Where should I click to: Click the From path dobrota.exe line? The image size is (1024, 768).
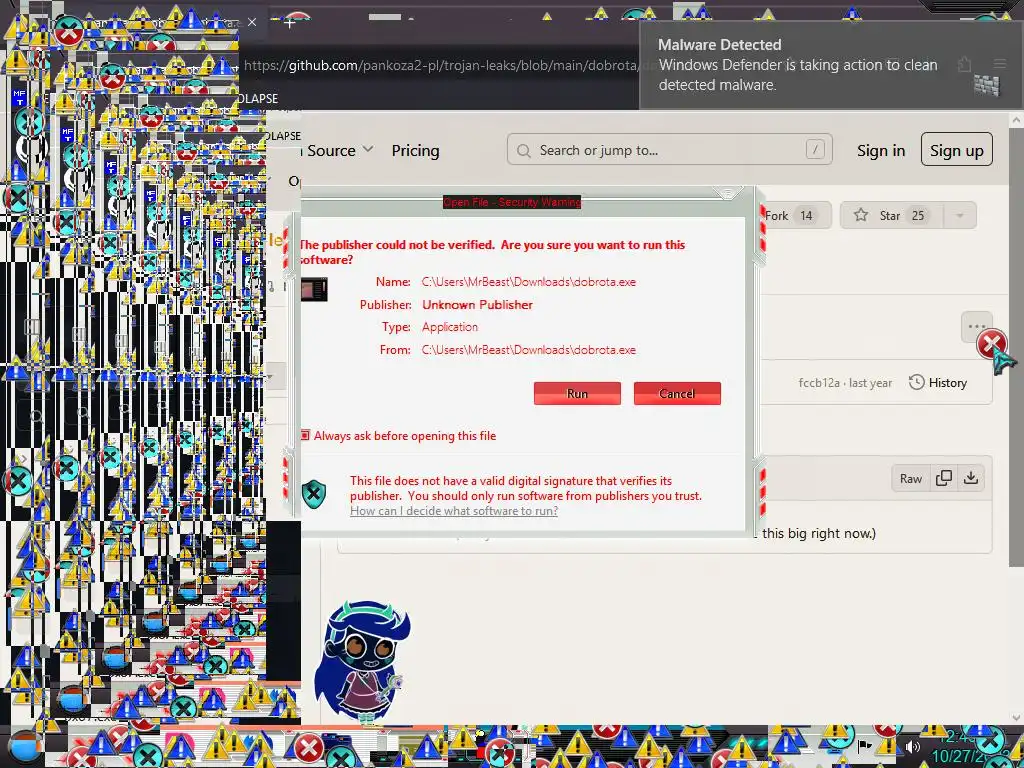528,350
